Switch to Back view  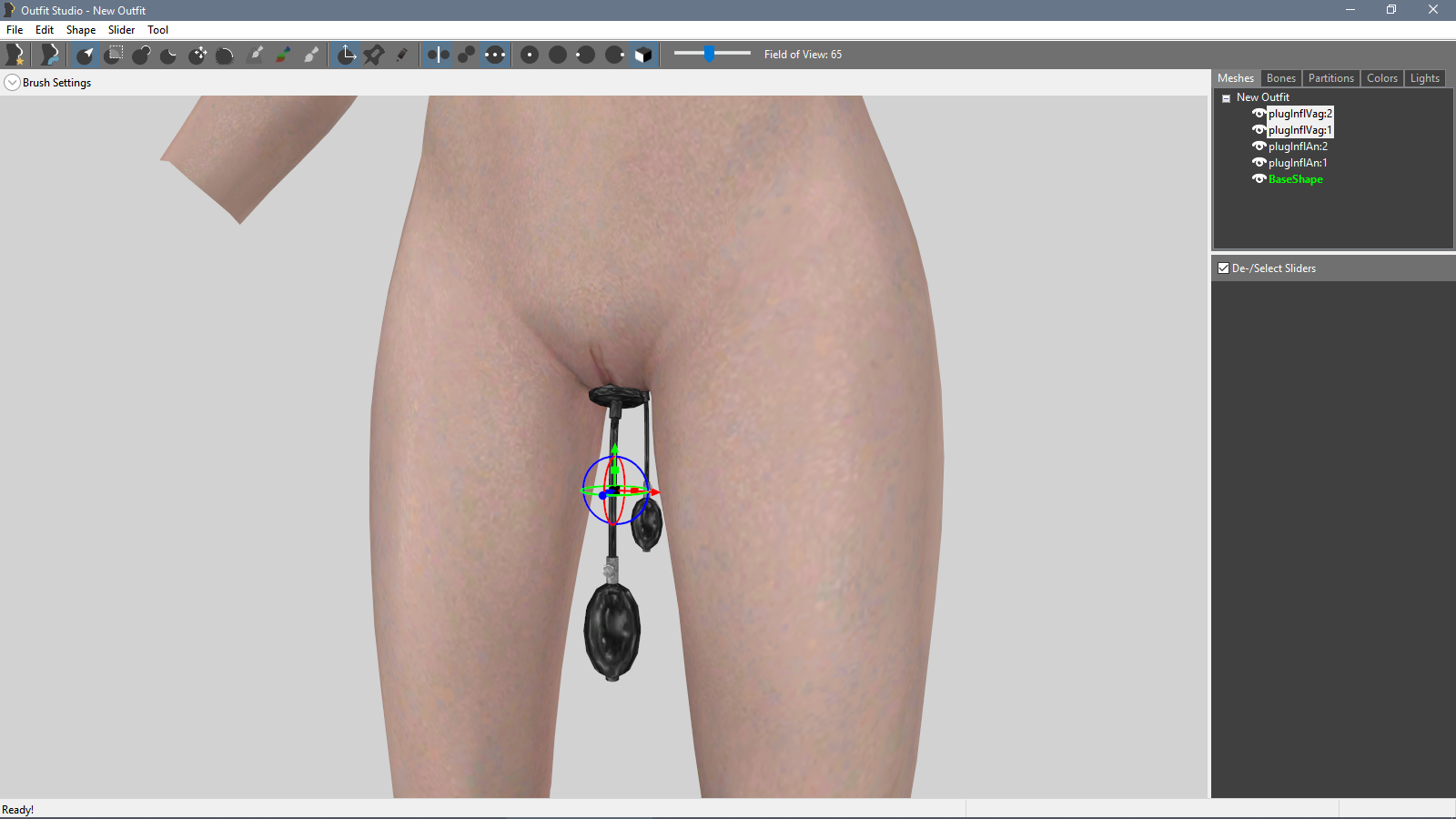point(558,55)
